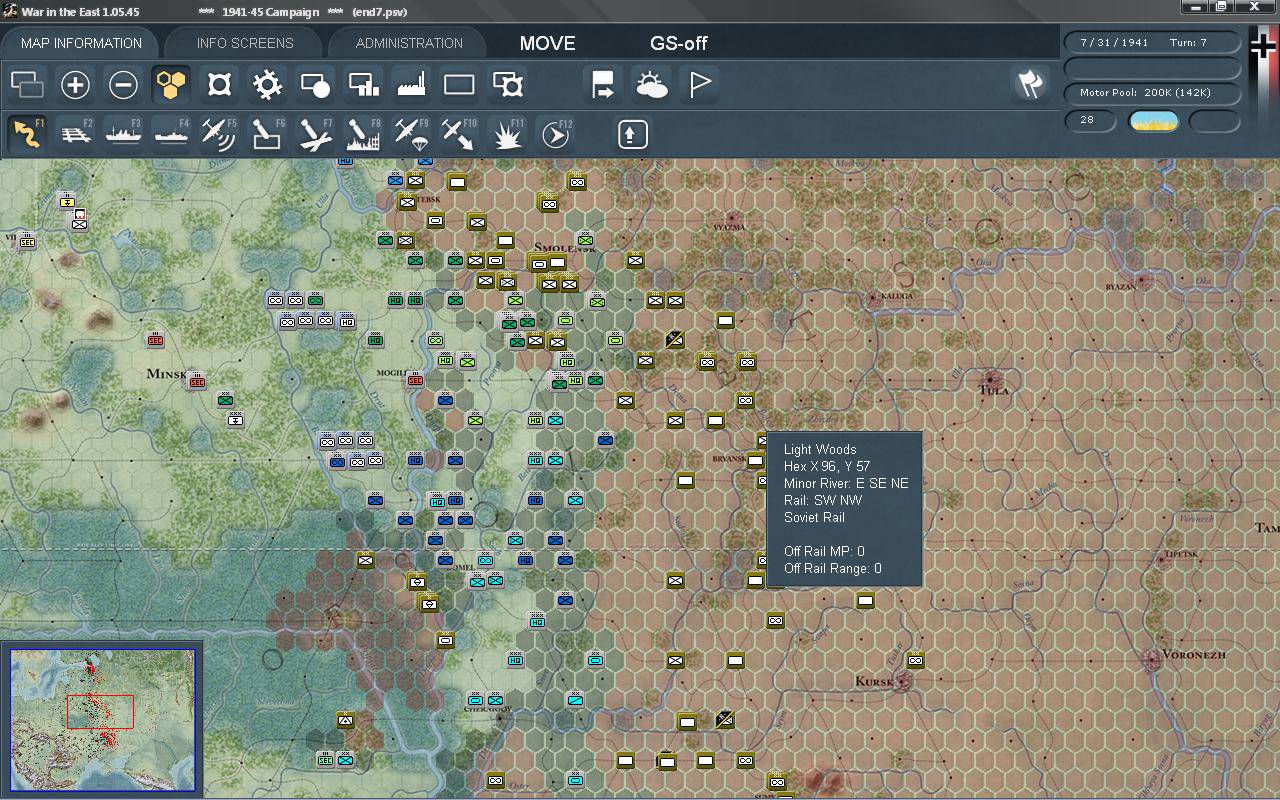Image resolution: width=1280 pixels, height=800 pixels.
Task: Toggle the factory display icon
Action: (411, 85)
